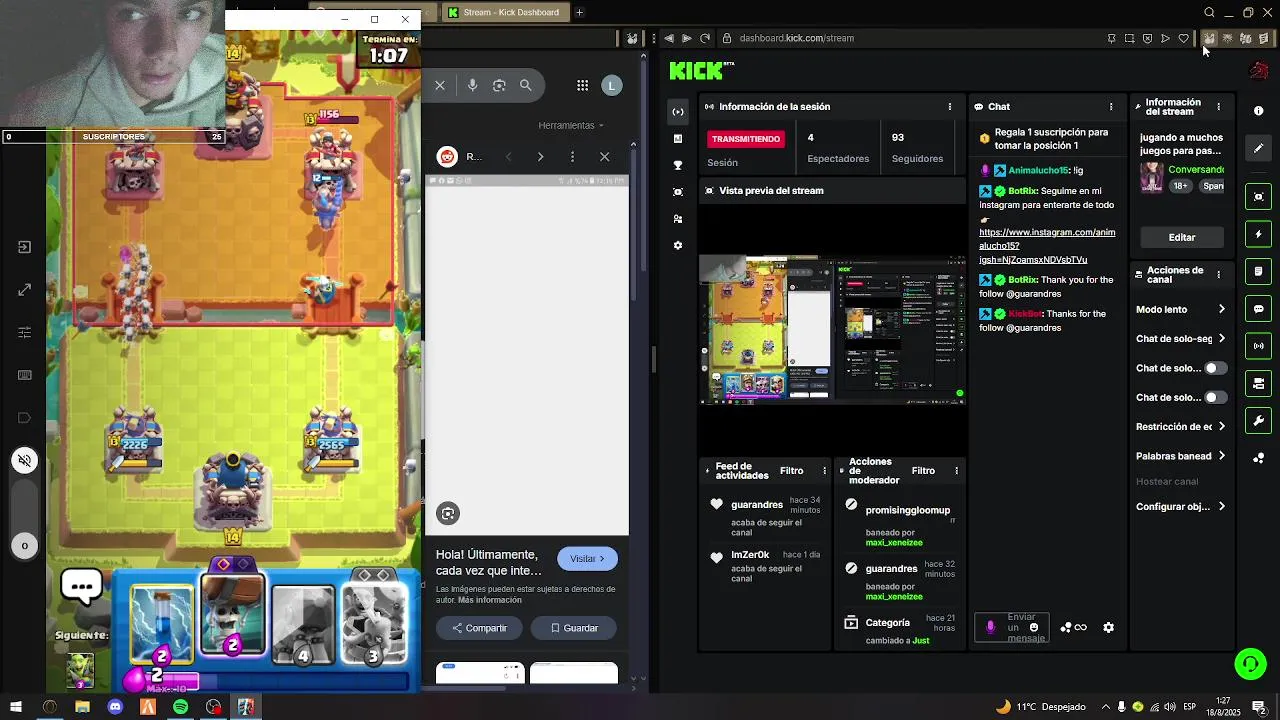Toggle the stream preview widget in right rail
The height and width of the screenshot is (720, 1280).
coord(1258,197)
